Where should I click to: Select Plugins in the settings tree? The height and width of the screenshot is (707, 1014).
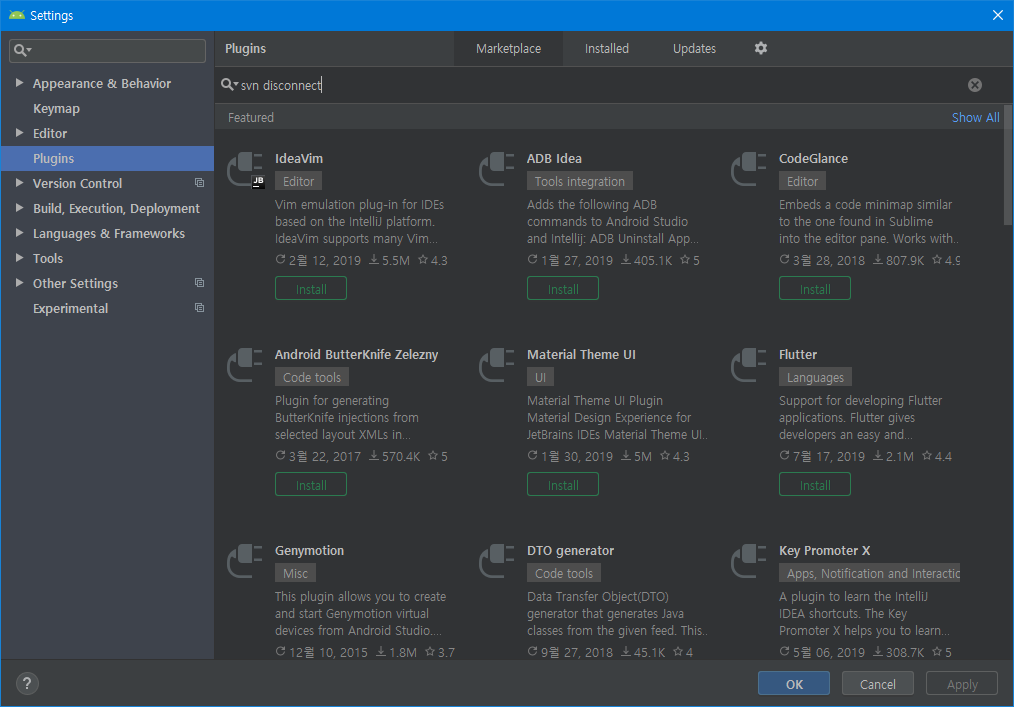click(x=107, y=158)
